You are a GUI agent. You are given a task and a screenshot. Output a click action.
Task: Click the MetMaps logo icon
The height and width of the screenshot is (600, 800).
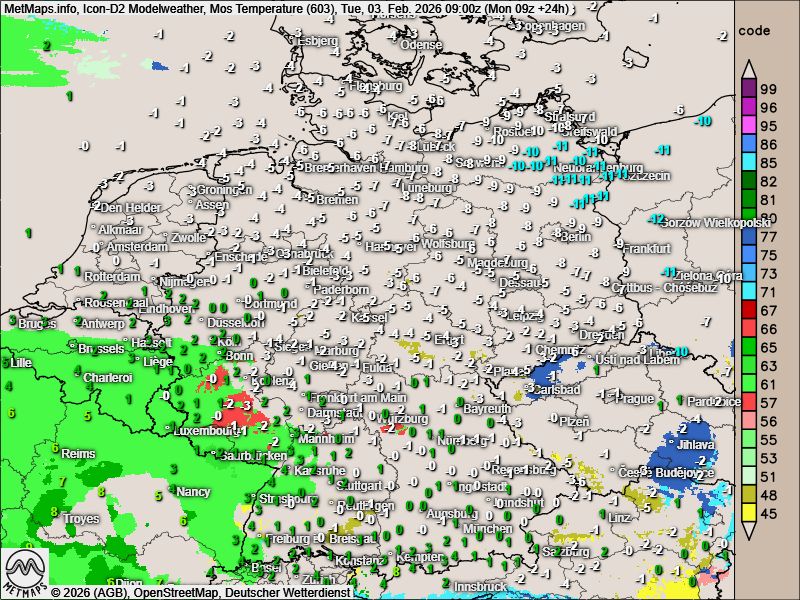pos(24,571)
